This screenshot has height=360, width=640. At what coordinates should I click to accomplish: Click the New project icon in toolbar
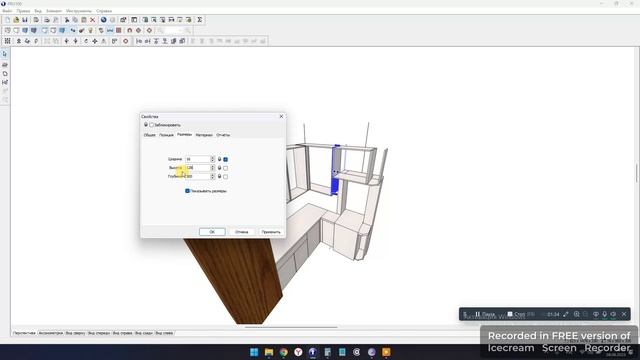pyautogui.click(x=8, y=20)
